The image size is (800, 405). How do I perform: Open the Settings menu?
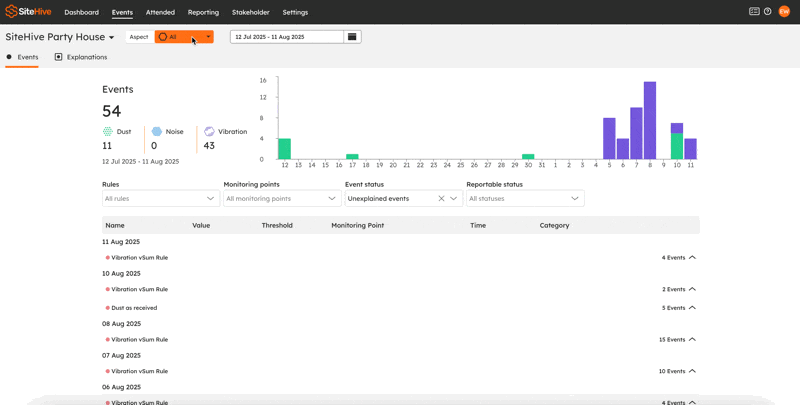[295, 12]
